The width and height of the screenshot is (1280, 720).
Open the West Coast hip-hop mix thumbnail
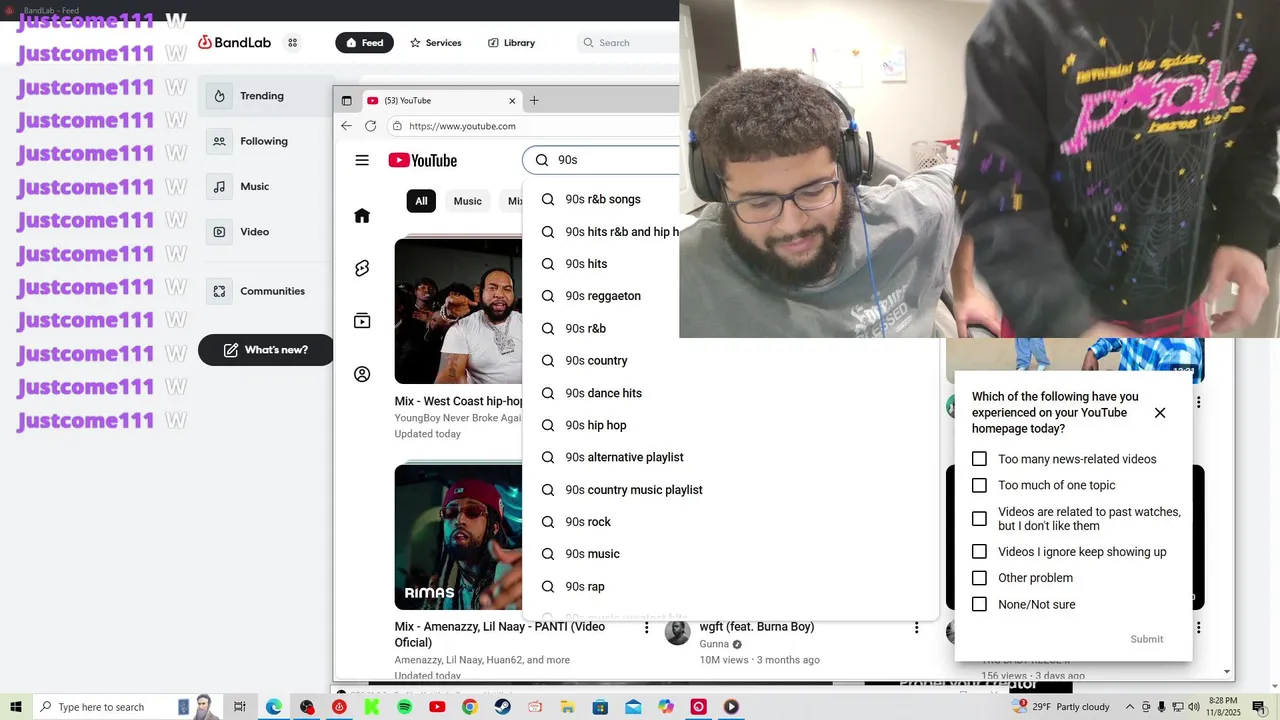tap(458, 311)
